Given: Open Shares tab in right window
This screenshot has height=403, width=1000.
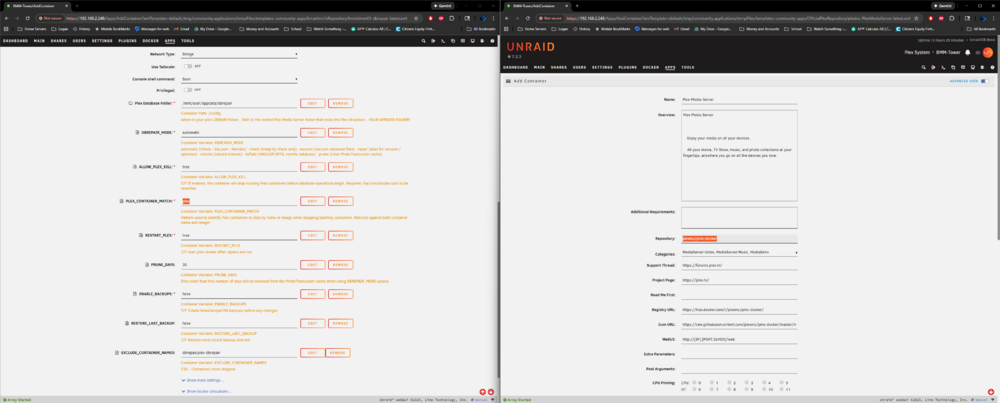Looking at the screenshot, I should coord(559,67).
